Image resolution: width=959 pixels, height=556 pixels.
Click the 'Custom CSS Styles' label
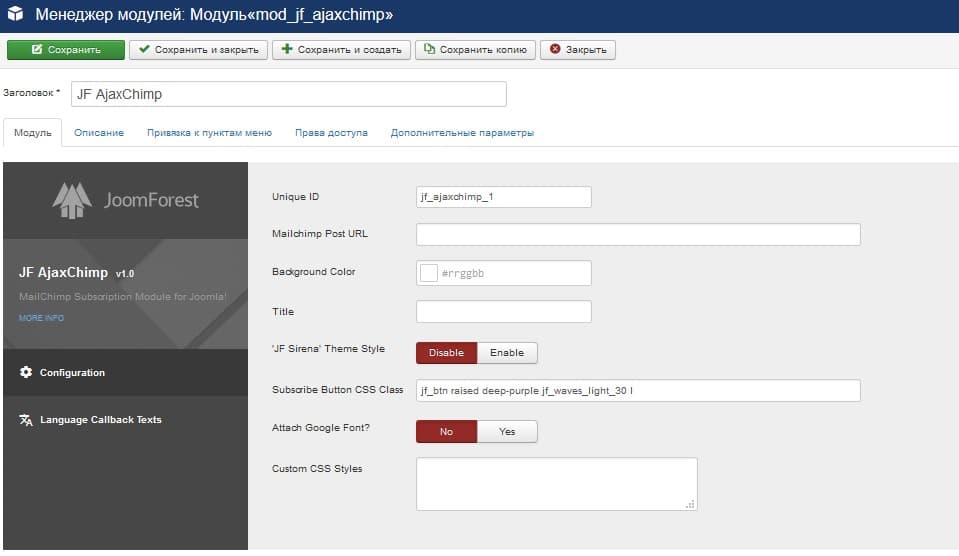click(317, 469)
